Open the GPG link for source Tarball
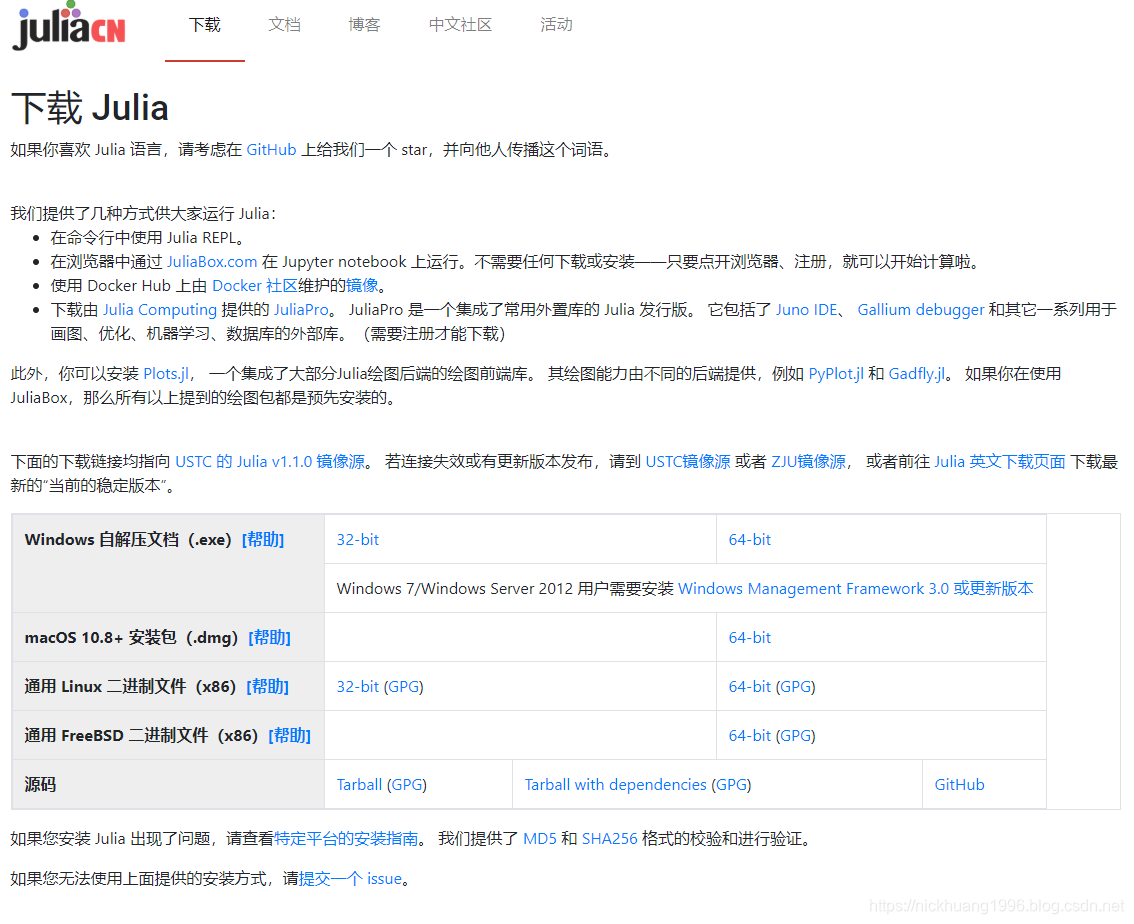The image size is (1134, 924). 406,785
